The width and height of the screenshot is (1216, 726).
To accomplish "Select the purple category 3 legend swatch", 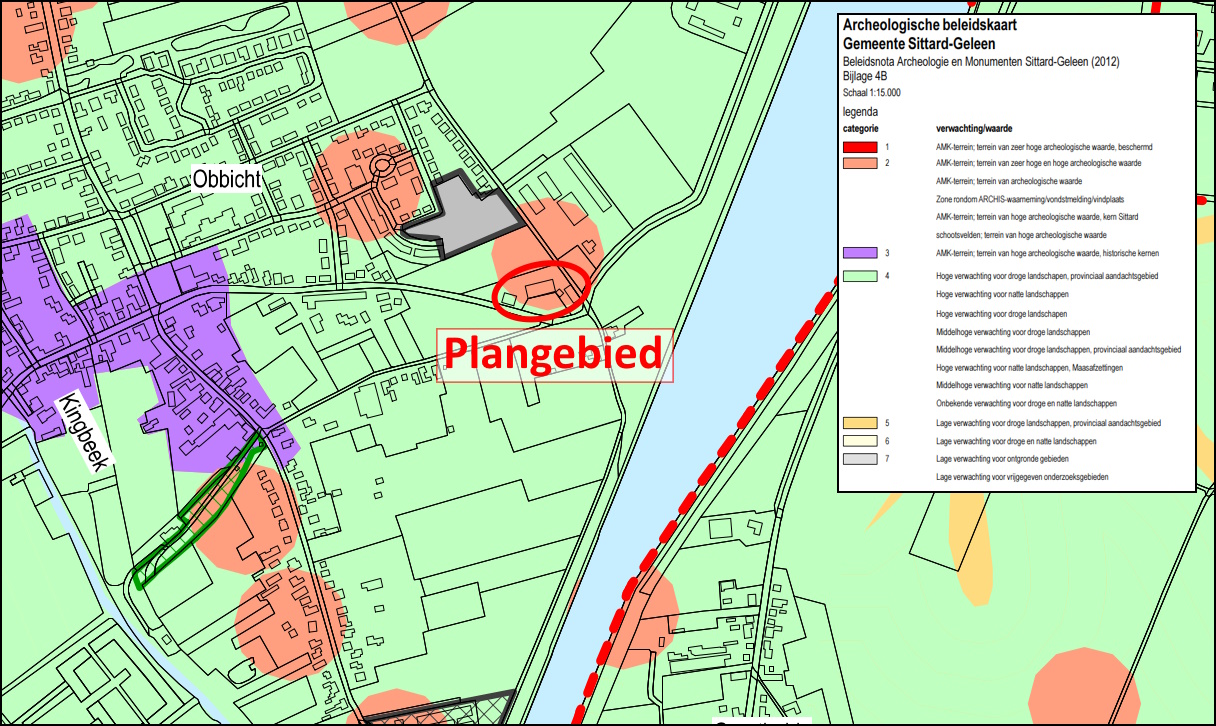I will 860,253.
